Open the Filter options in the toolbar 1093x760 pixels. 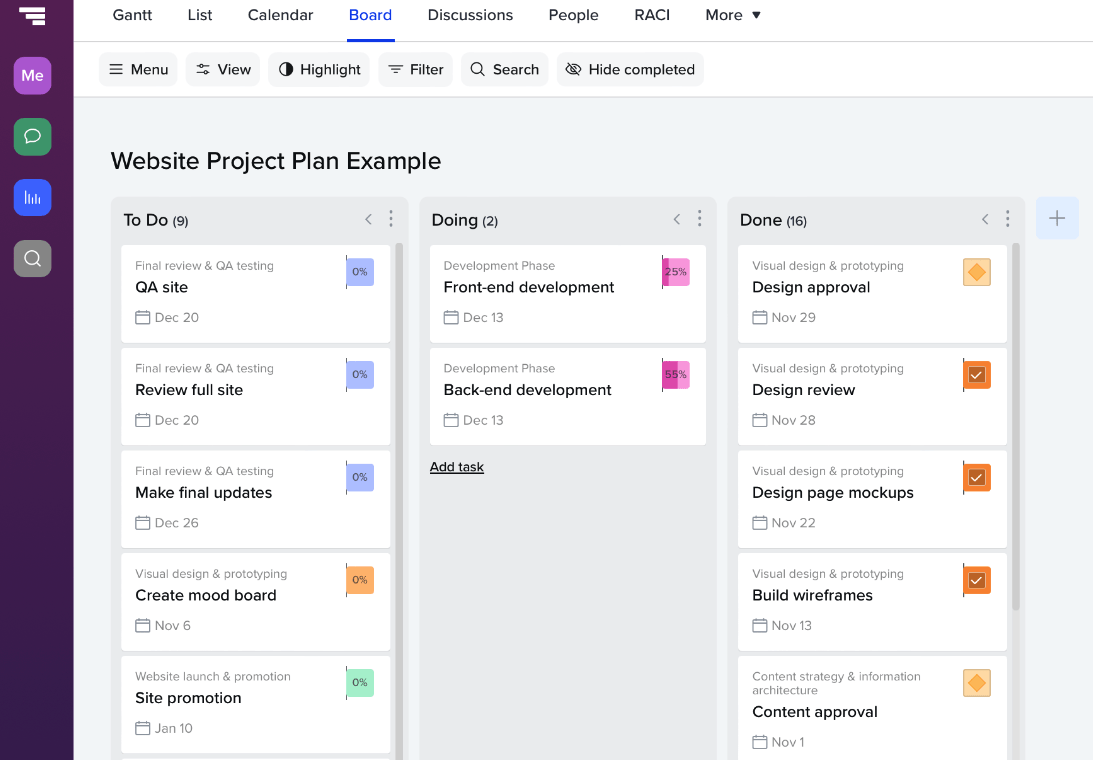(415, 69)
